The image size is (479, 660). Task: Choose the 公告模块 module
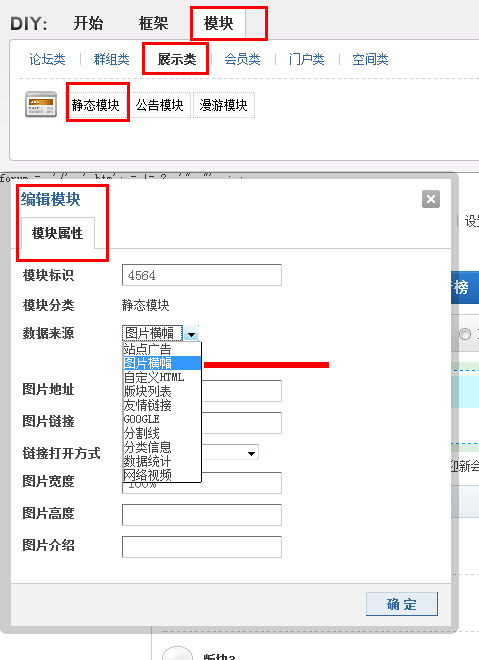coord(160,105)
